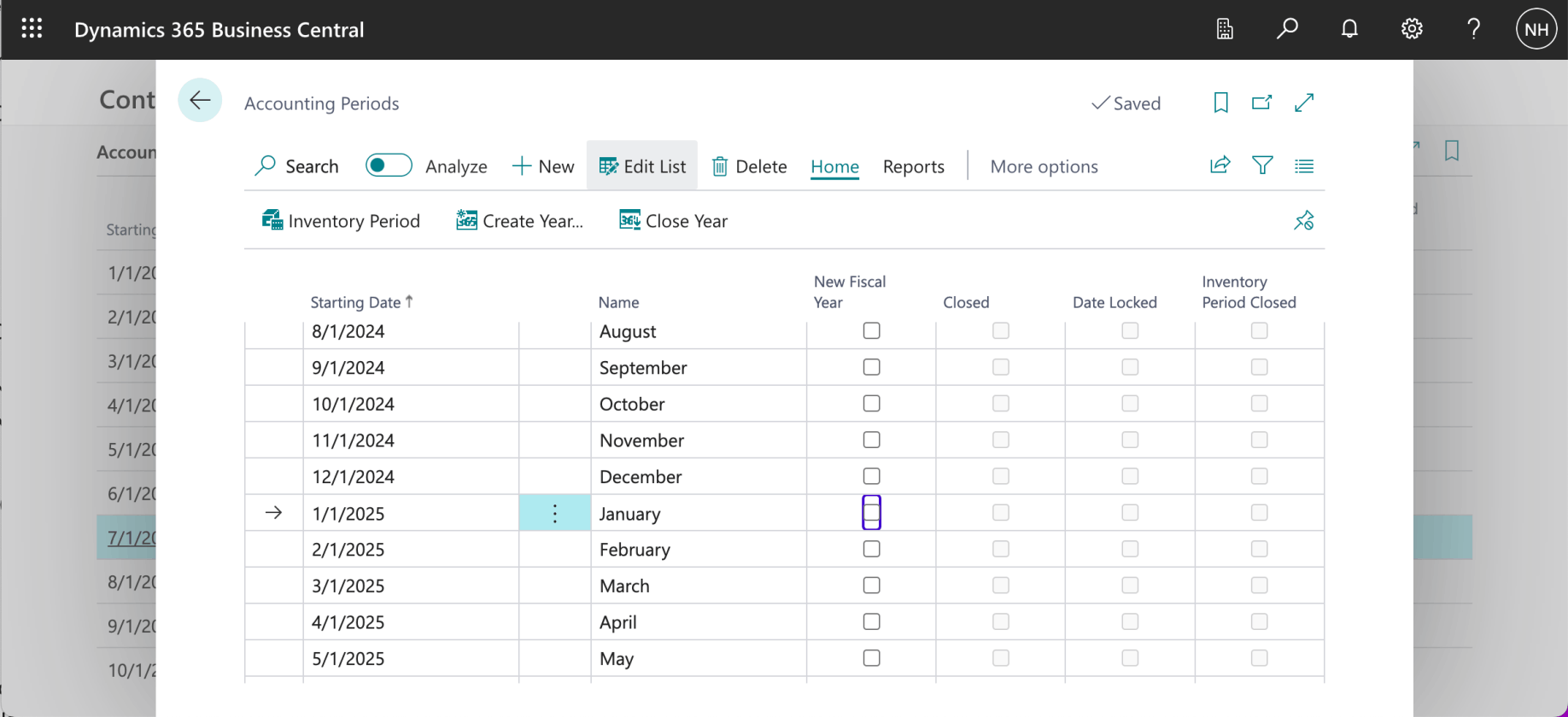Open the notifications bell

[1349, 29]
